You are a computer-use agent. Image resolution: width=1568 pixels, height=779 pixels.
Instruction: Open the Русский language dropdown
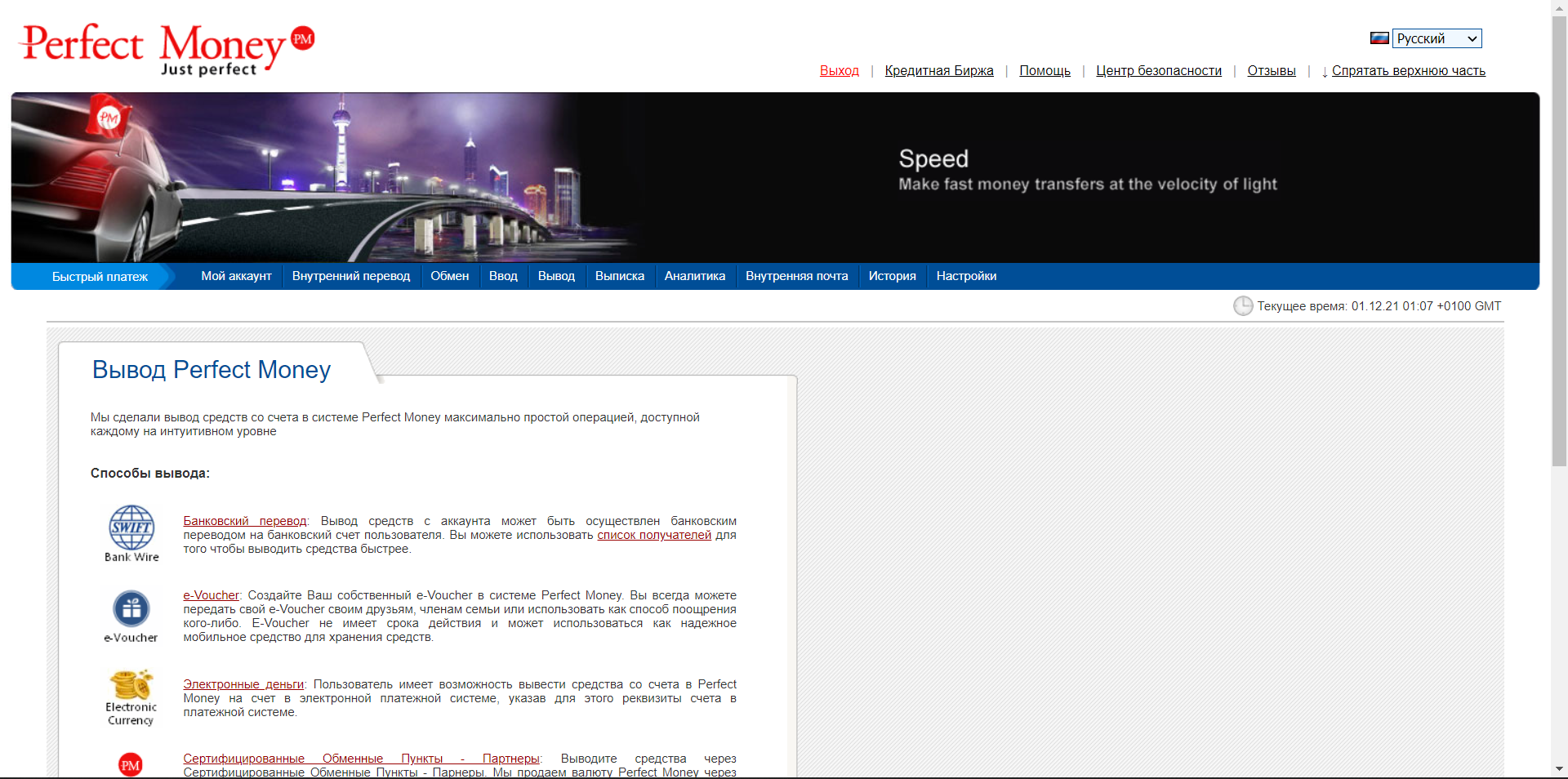pos(1437,38)
